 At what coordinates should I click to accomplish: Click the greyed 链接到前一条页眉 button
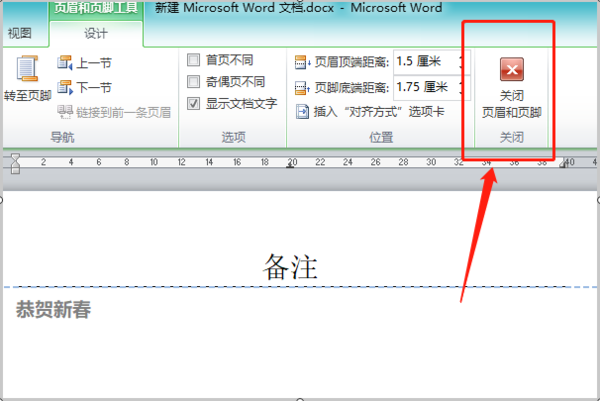[114, 112]
